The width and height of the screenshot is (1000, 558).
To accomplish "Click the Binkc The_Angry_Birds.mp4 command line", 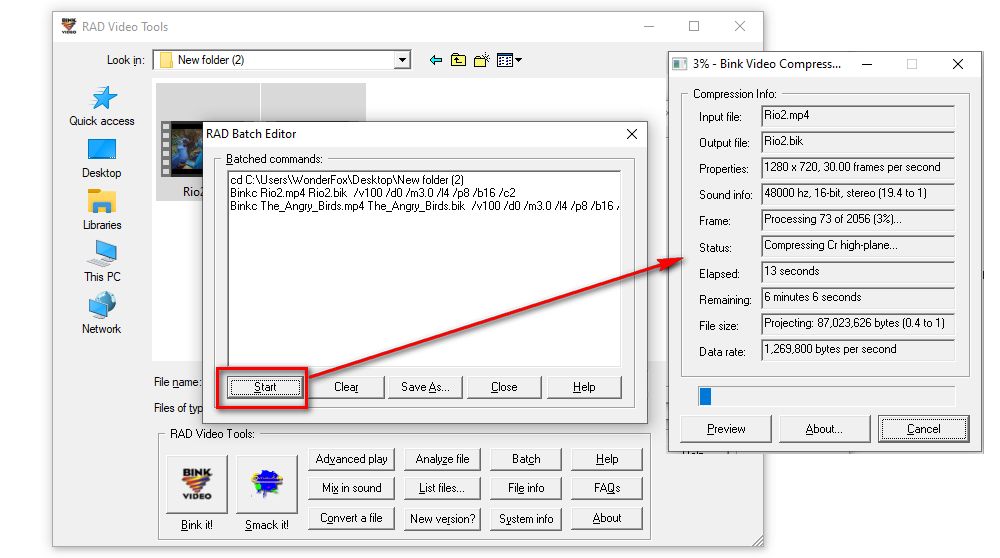I will pos(424,206).
